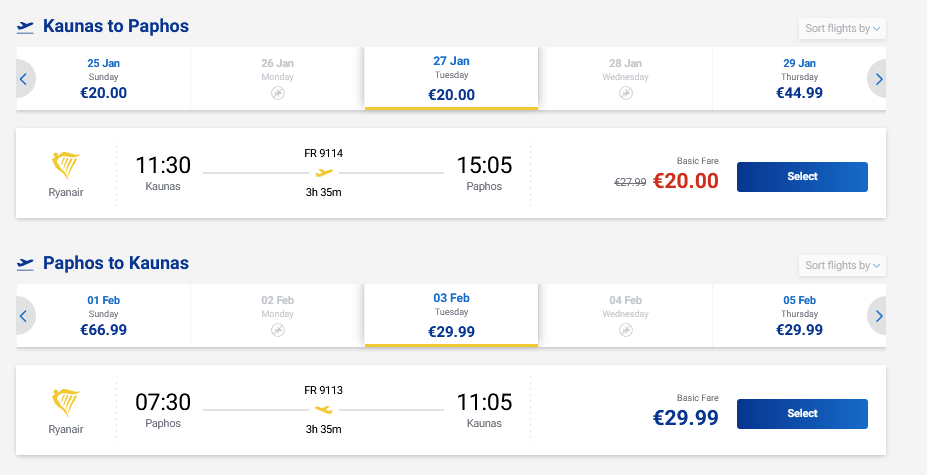
Task: Open Sort flights by dropdown for Kaunas to Paphos
Action: tap(842, 28)
